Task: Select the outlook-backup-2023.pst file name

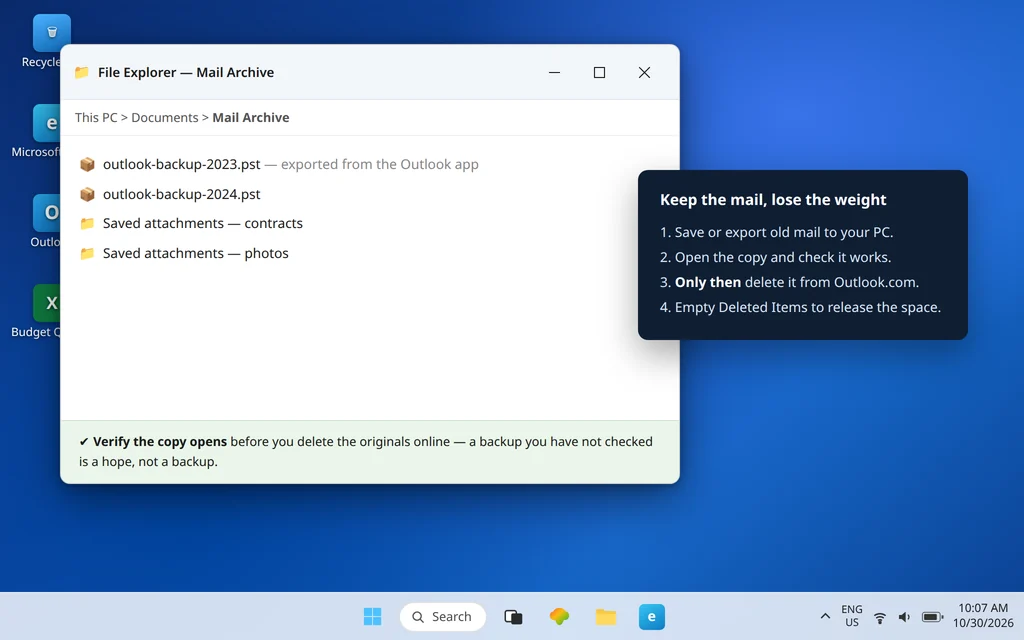Action: (x=182, y=164)
